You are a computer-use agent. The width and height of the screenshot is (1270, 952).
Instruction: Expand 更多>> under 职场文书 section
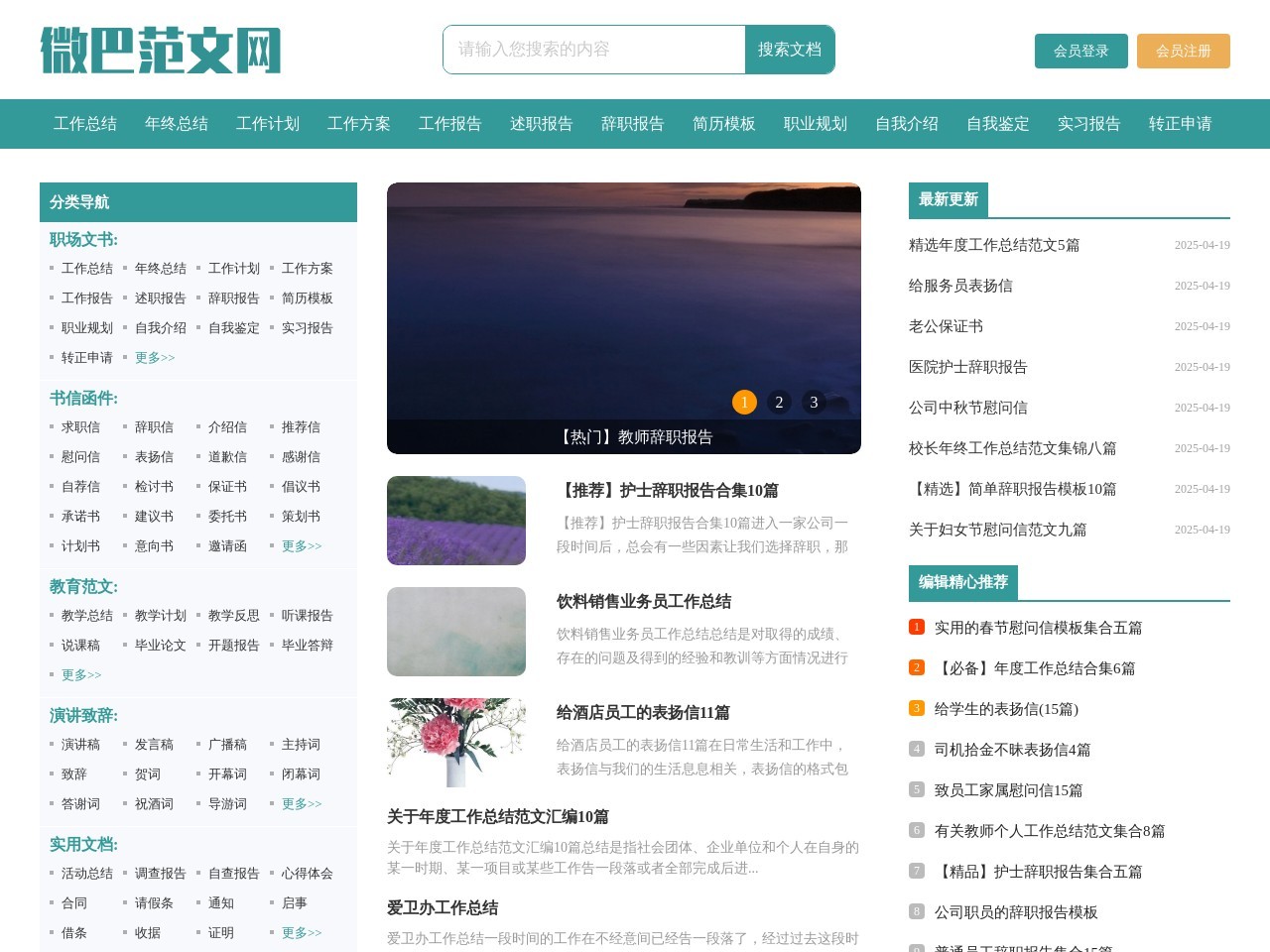(x=154, y=358)
